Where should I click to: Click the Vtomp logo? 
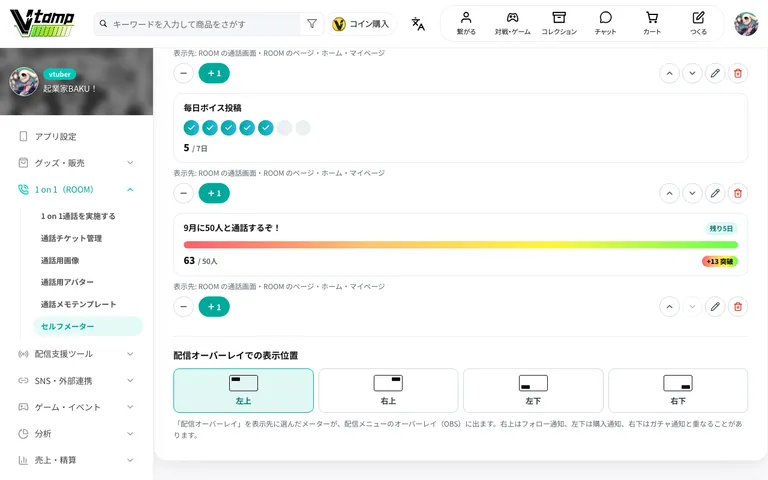point(43,24)
